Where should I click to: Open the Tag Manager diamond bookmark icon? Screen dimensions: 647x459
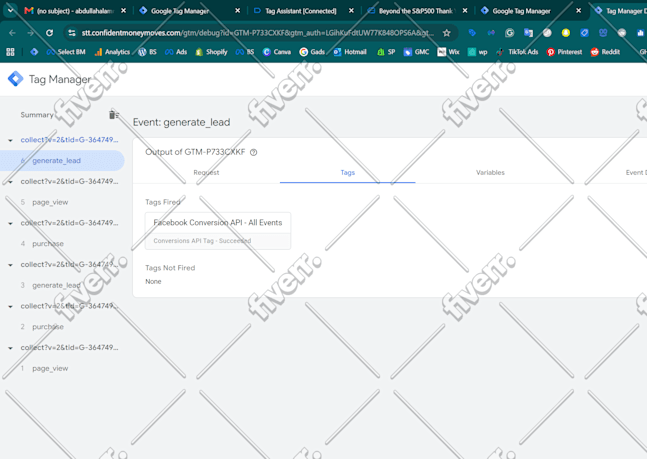tap(34, 52)
